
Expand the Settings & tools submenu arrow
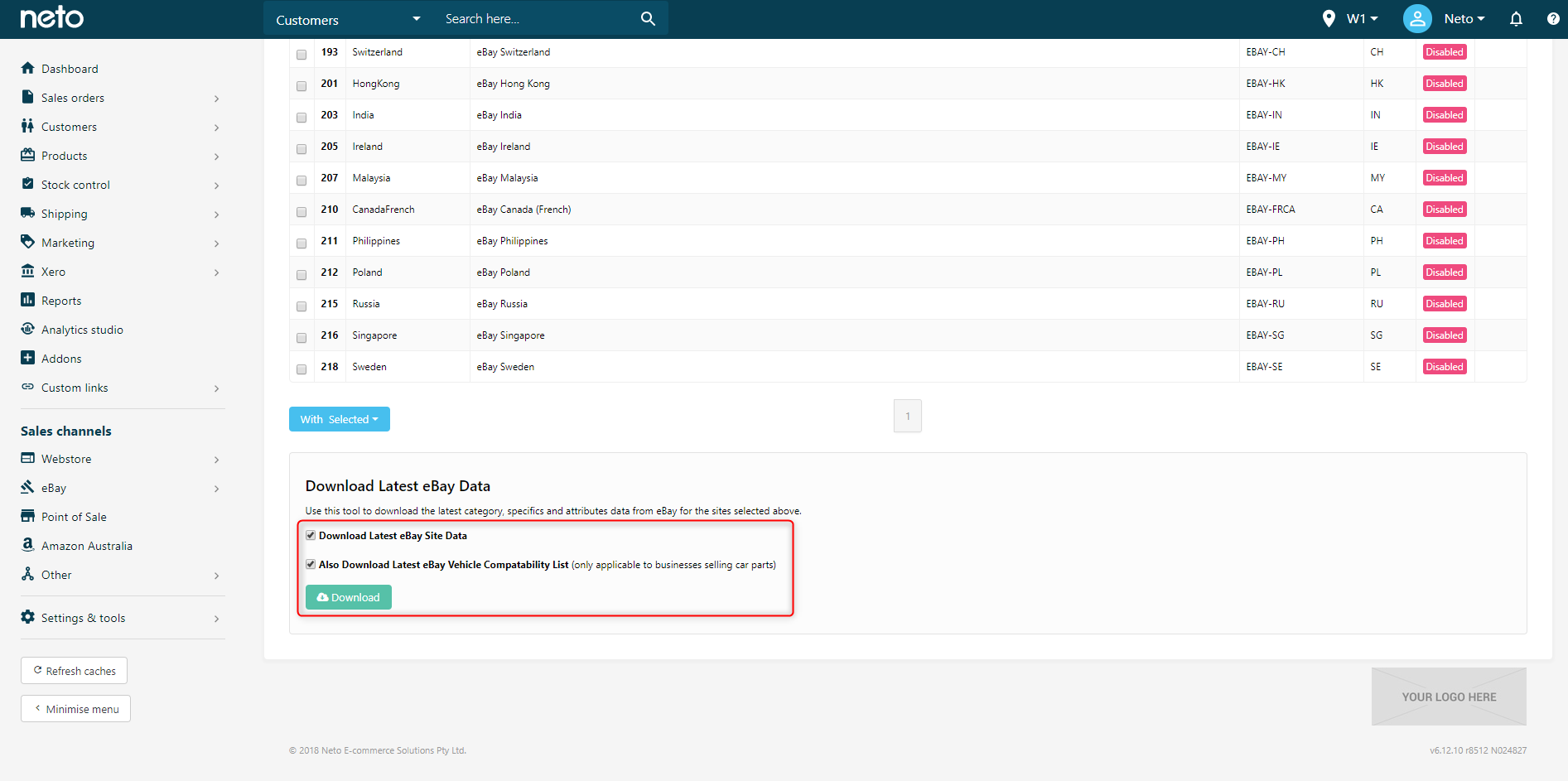point(216,619)
